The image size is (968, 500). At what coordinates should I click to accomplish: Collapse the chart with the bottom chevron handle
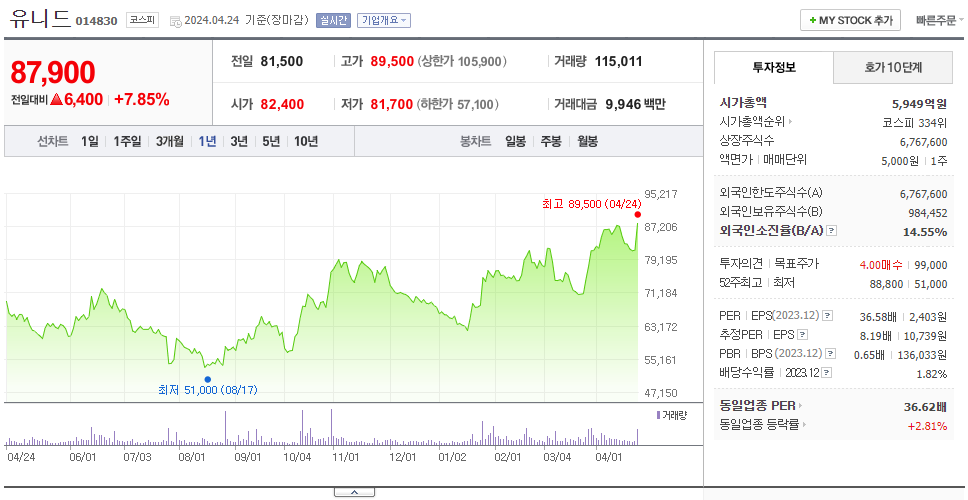[354, 492]
